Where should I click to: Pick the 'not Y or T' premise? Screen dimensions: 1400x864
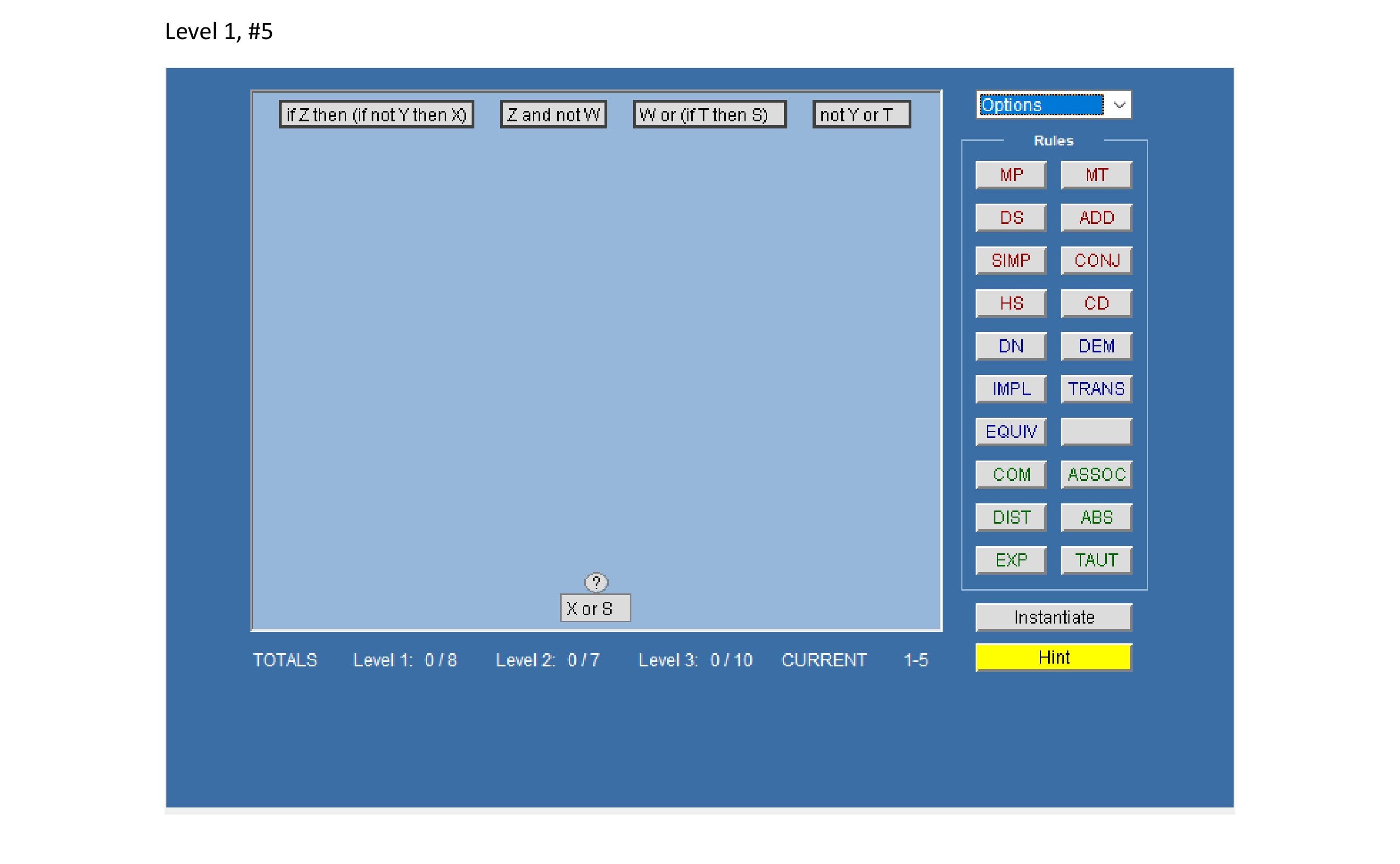[x=860, y=115]
